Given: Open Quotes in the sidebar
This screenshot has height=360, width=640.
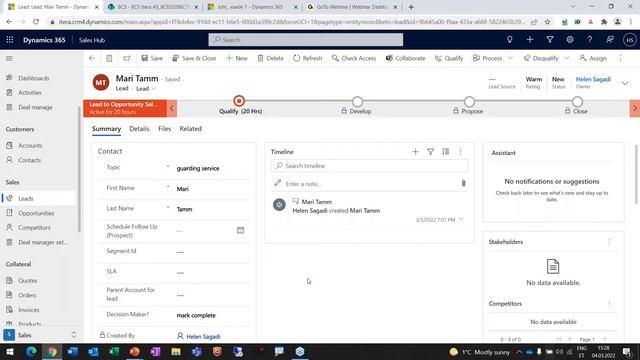Looking at the screenshot, I should (27, 280).
